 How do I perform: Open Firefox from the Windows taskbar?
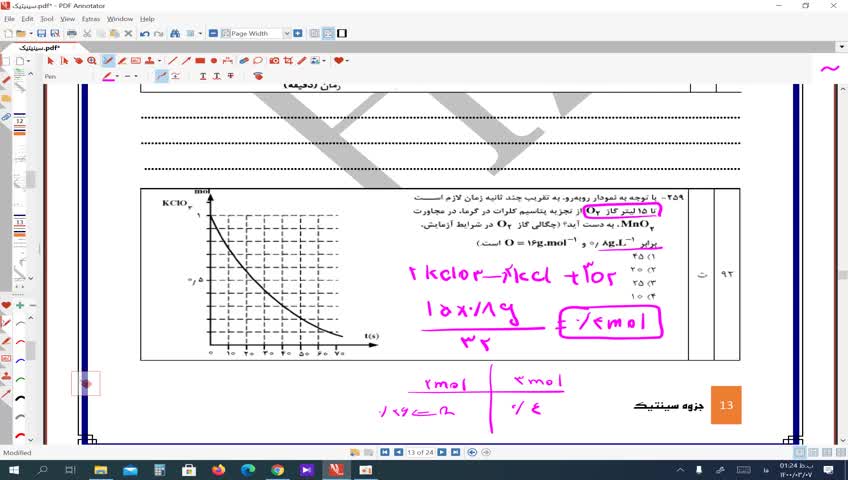point(219,470)
